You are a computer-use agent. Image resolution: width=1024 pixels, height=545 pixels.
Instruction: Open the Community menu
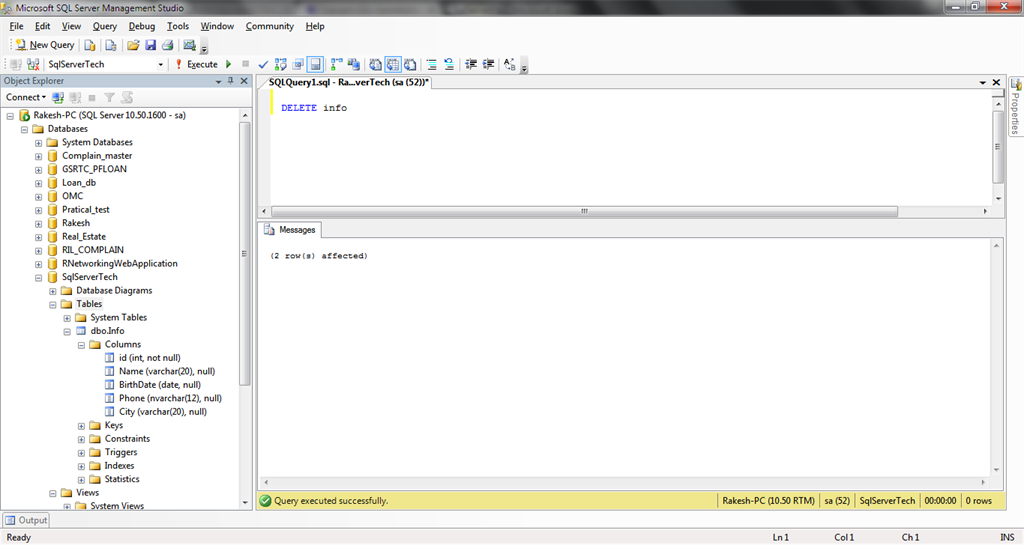click(x=270, y=26)
